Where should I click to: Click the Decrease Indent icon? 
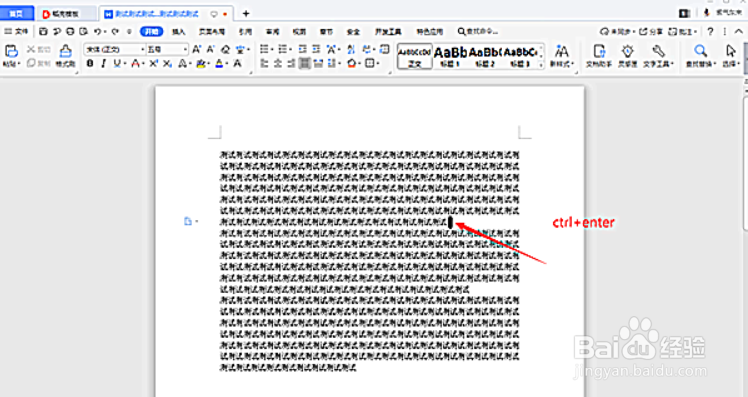tap(302, 49)
